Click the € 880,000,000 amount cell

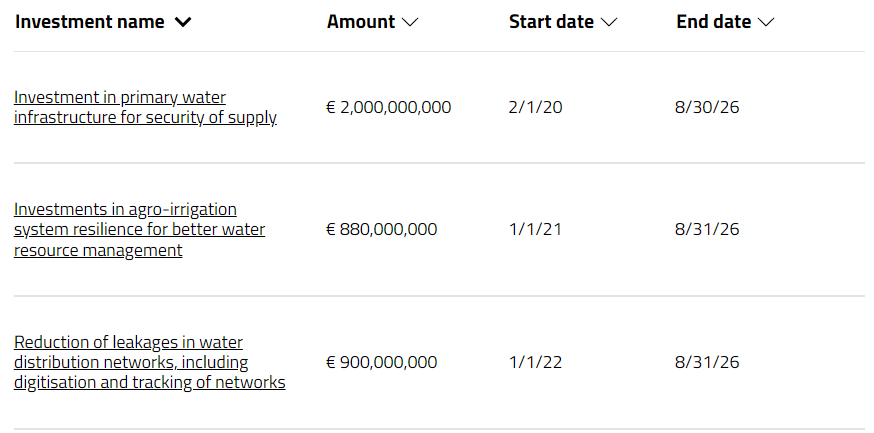pyautogui.click(x=381, y=229)
